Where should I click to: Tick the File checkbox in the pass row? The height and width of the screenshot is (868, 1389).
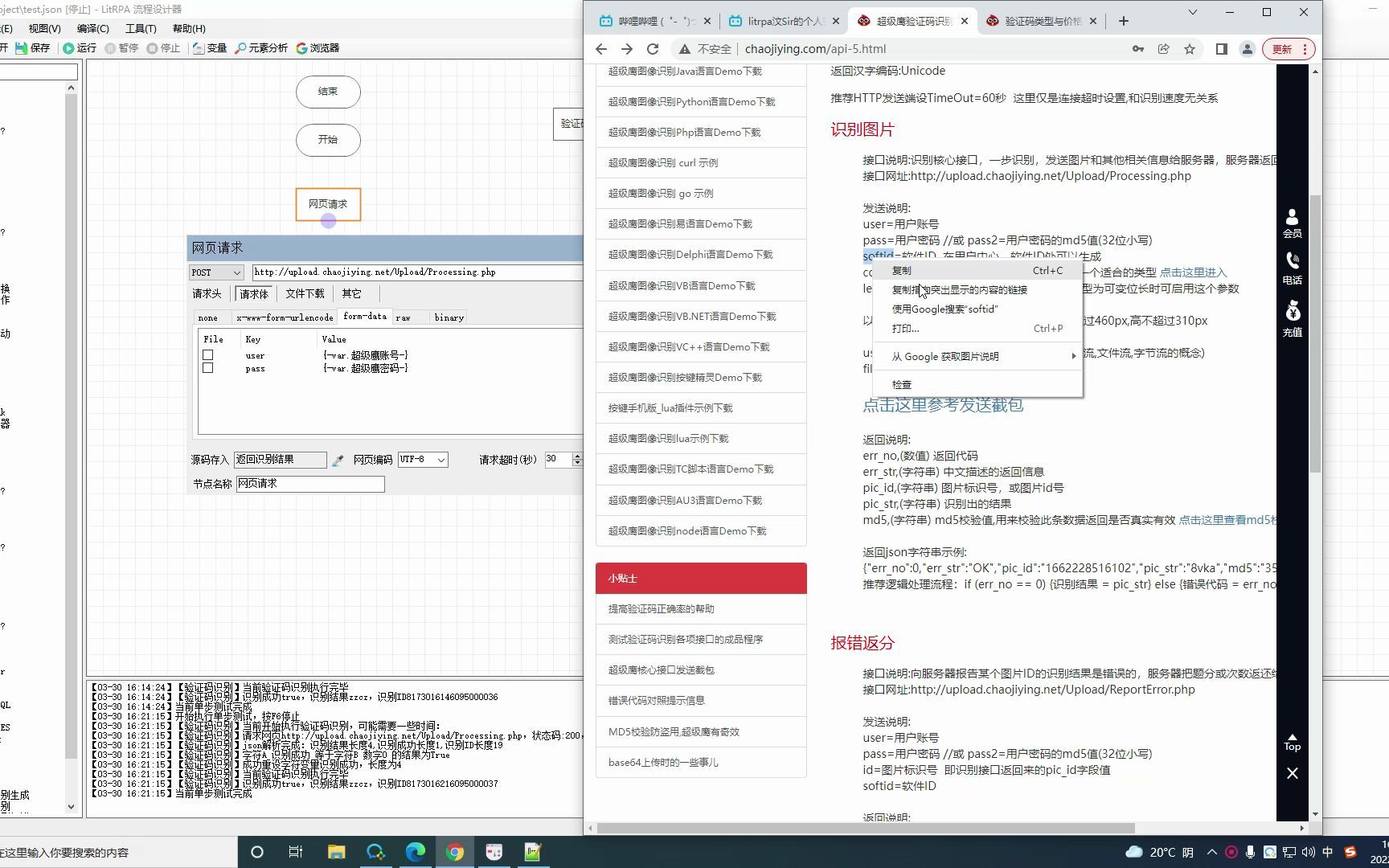(207, 368)
